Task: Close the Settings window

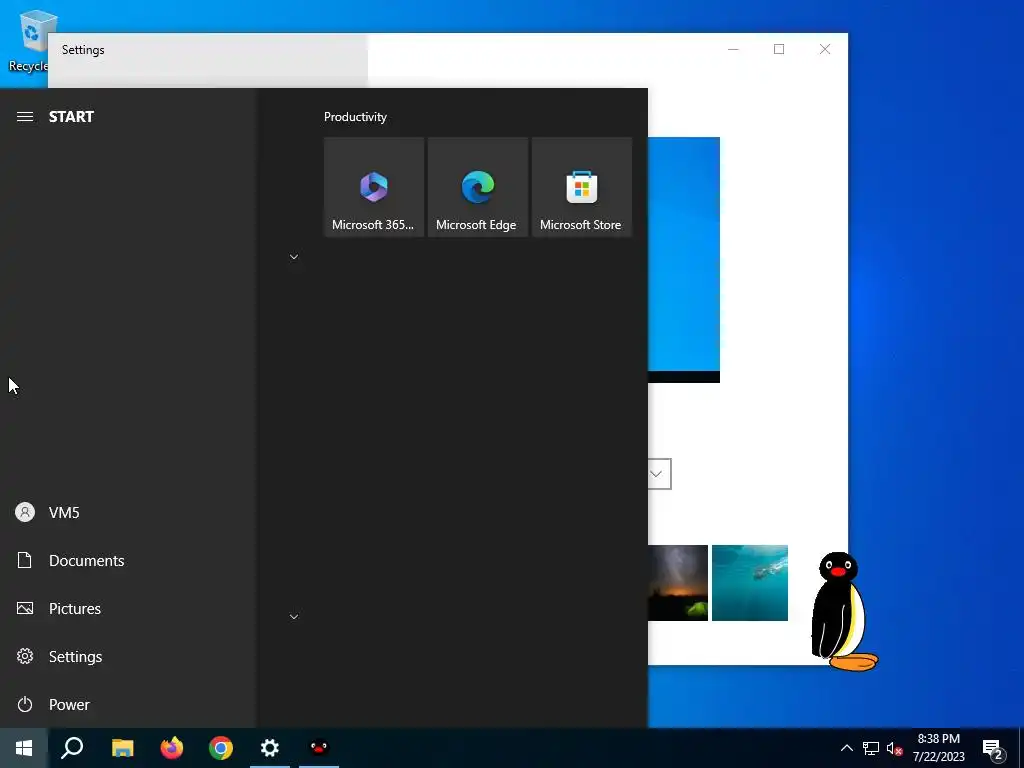Action: click(825, 50)
